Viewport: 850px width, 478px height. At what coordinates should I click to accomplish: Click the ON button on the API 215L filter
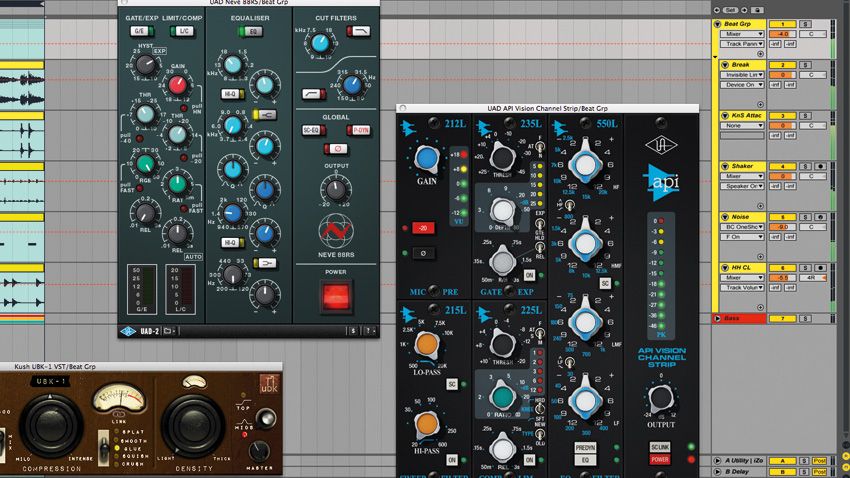[452, 460]
